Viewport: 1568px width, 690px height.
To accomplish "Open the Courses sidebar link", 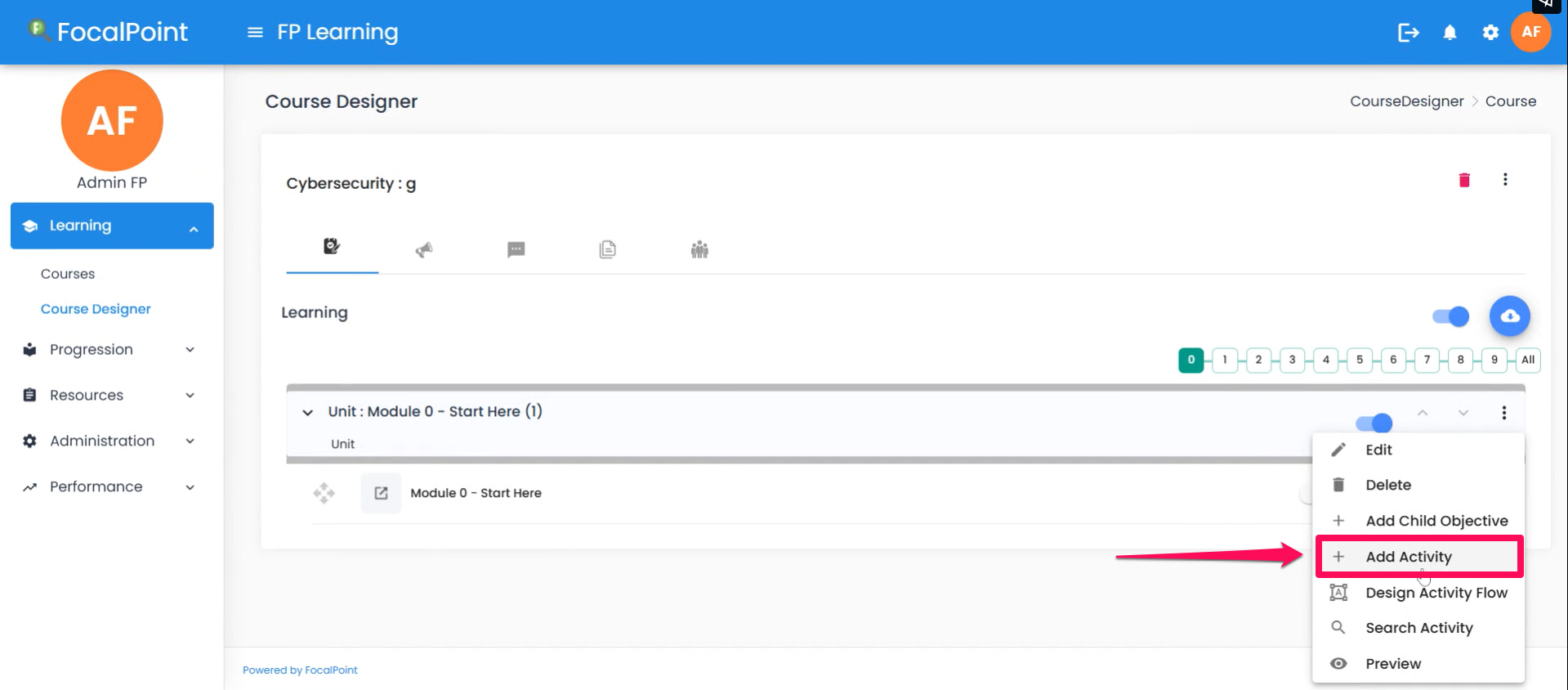I will [68, 274].
